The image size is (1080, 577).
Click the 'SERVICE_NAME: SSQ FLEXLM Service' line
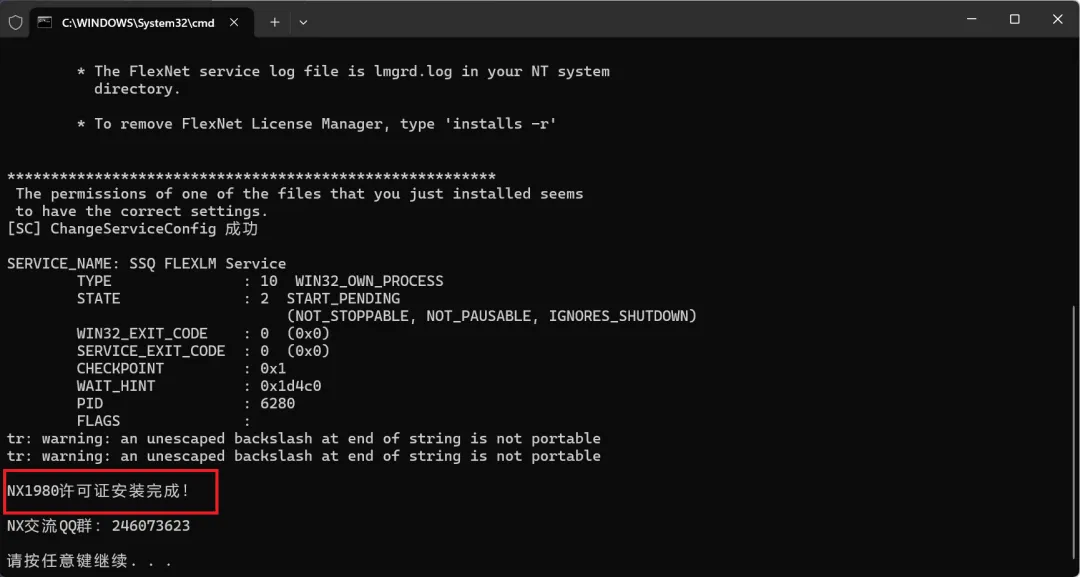[146, 264]
